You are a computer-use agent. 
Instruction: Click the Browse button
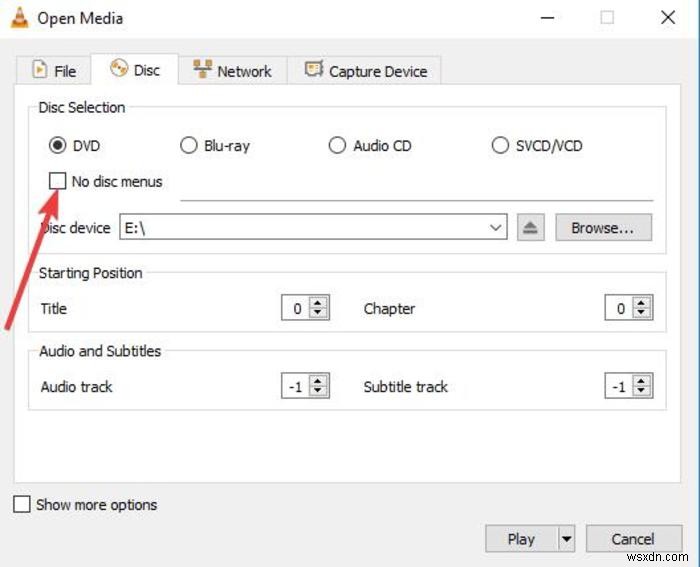pyautogui.click(x=603, y=228)
